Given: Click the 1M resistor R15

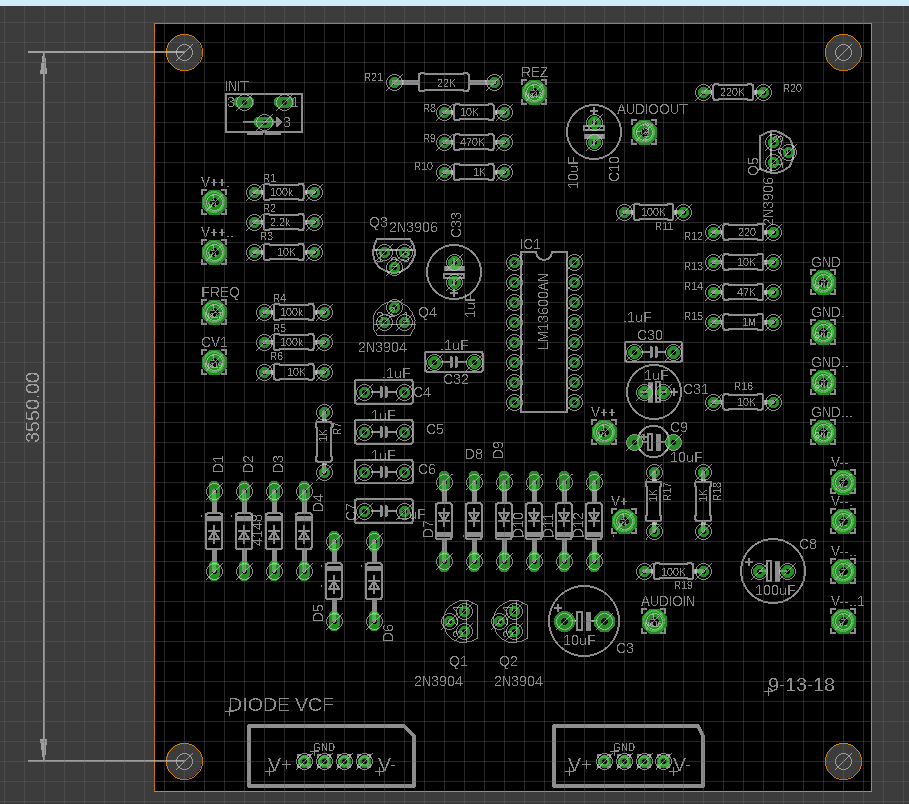Looking at the screenshot, I should [743, 322].
